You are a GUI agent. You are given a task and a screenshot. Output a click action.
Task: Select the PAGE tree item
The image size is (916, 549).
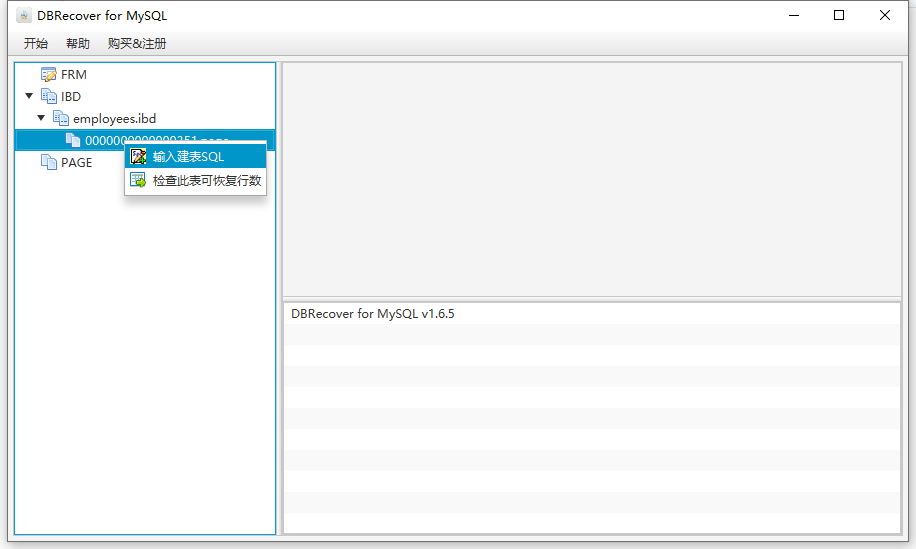coord(77,162)
